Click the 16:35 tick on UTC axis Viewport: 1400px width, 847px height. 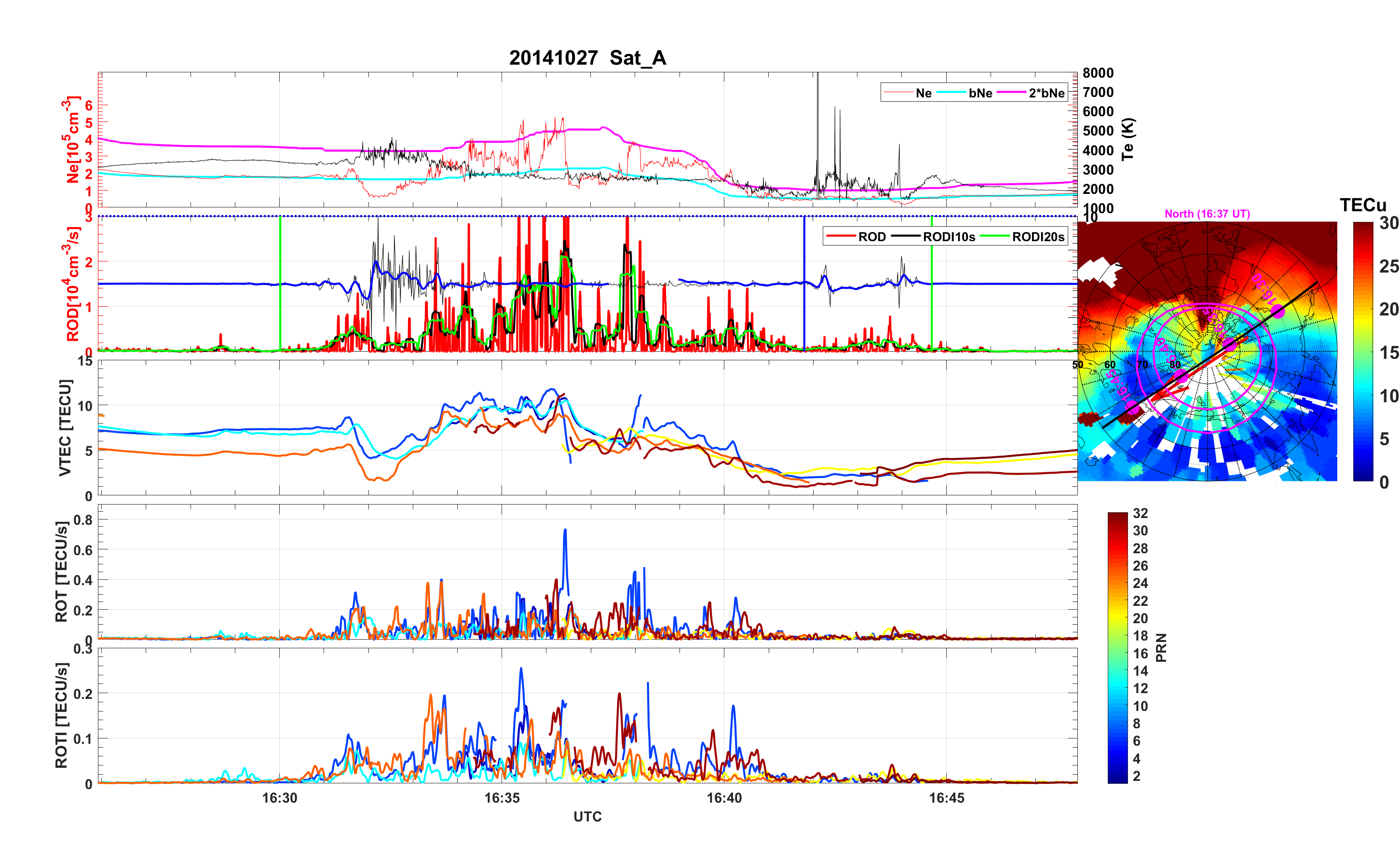click(502, 797)
